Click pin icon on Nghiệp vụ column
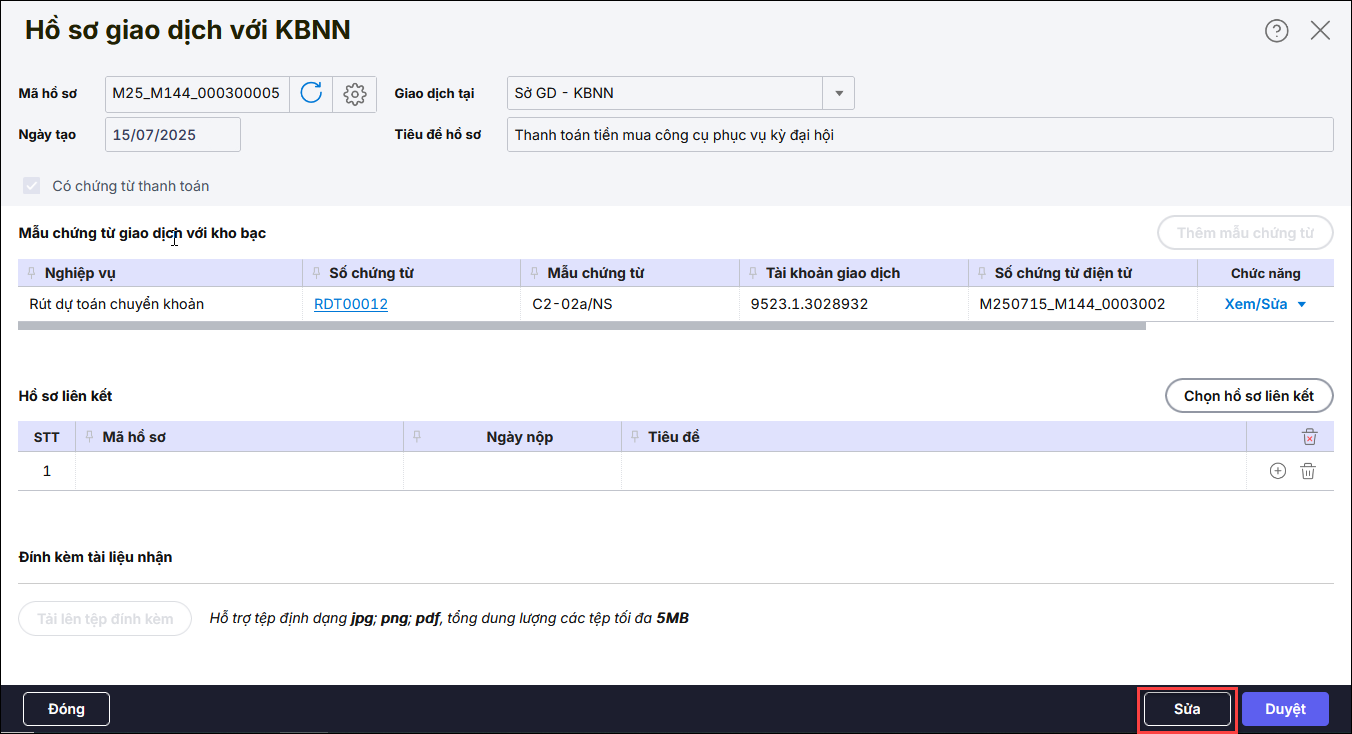The width and height of the screenshot is (1352, 734). pos(33,273)
